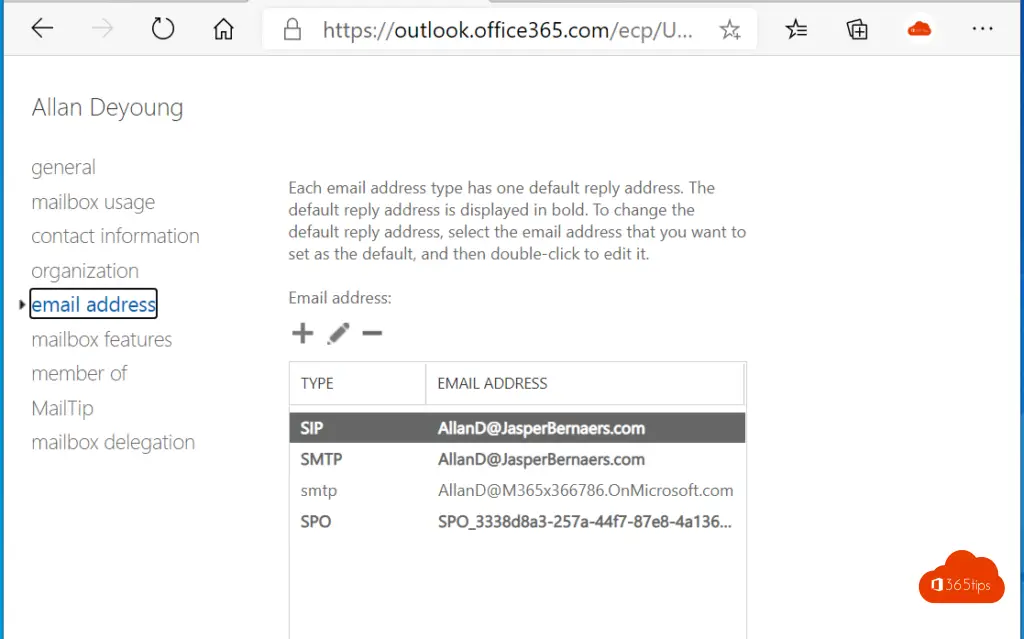1024x639 pixels.
Task: Click the orange cloud extension icon
Action: [920, 29]
